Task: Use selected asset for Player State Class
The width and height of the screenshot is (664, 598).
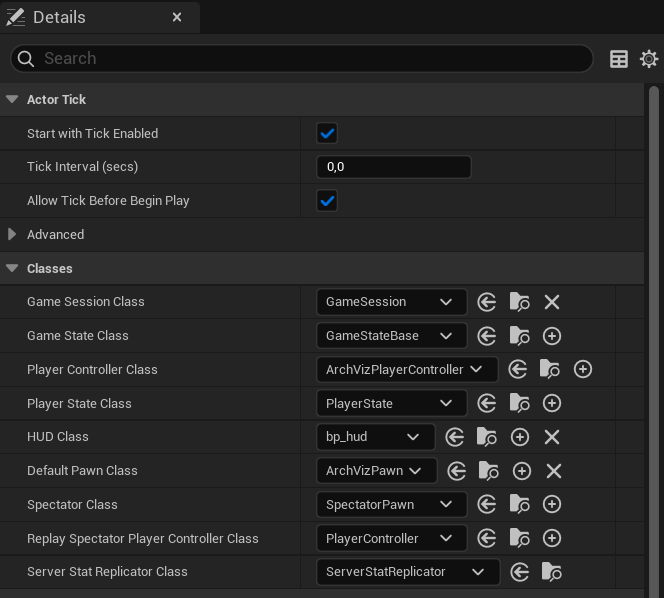Action: coord(487,403)
